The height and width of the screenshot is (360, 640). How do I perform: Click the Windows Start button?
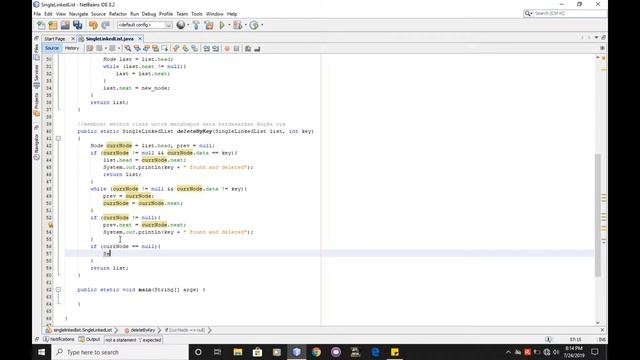click(42, 352)
